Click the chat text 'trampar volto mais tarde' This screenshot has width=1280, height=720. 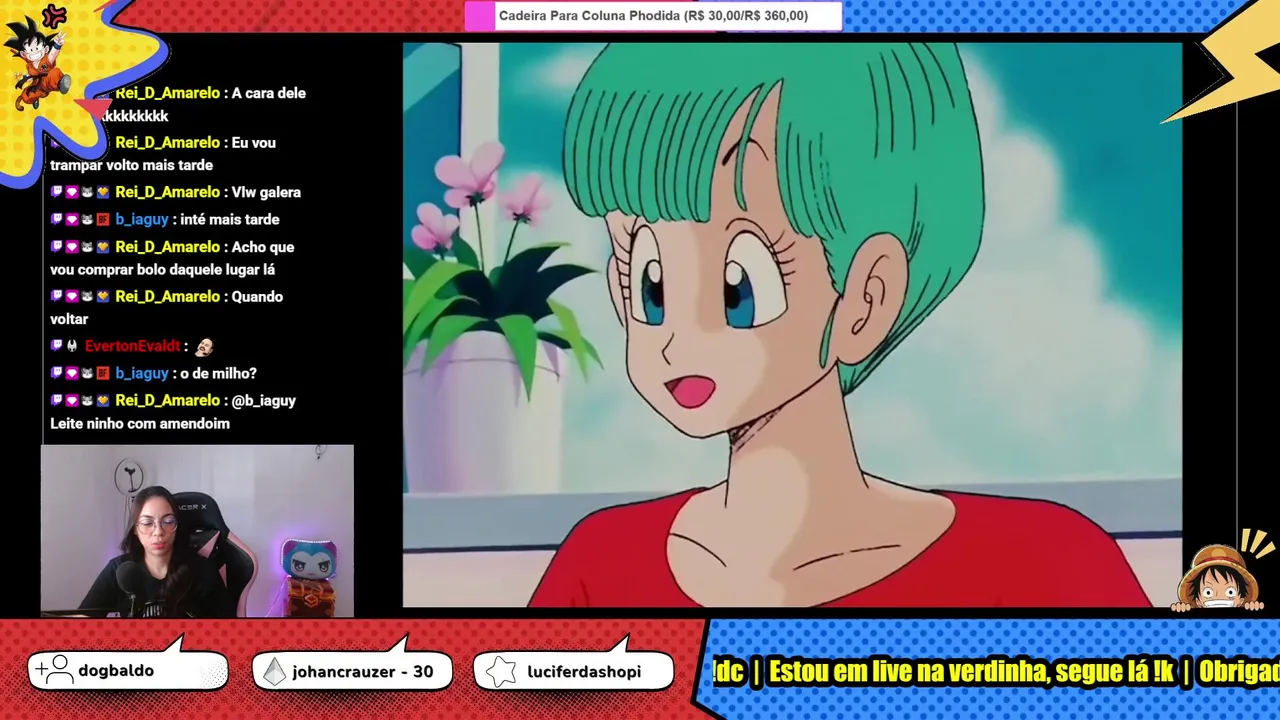click(132, 166)
